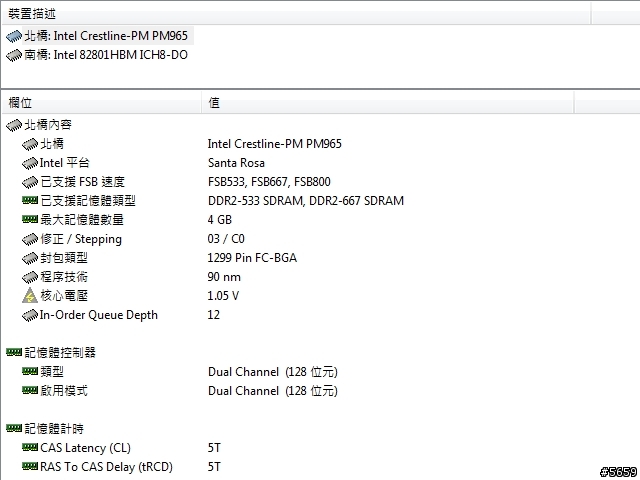
Task: Click the value Intel Crestline-PM PM965 in 值 column
Action: (x=274, y=144)
